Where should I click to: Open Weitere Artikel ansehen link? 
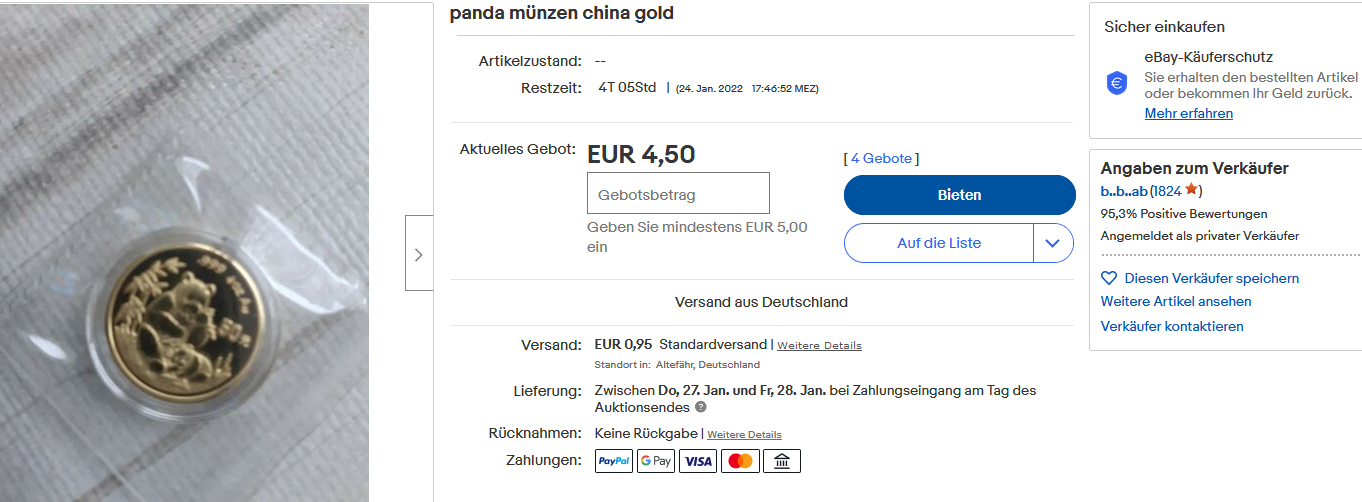(1175, 301)
